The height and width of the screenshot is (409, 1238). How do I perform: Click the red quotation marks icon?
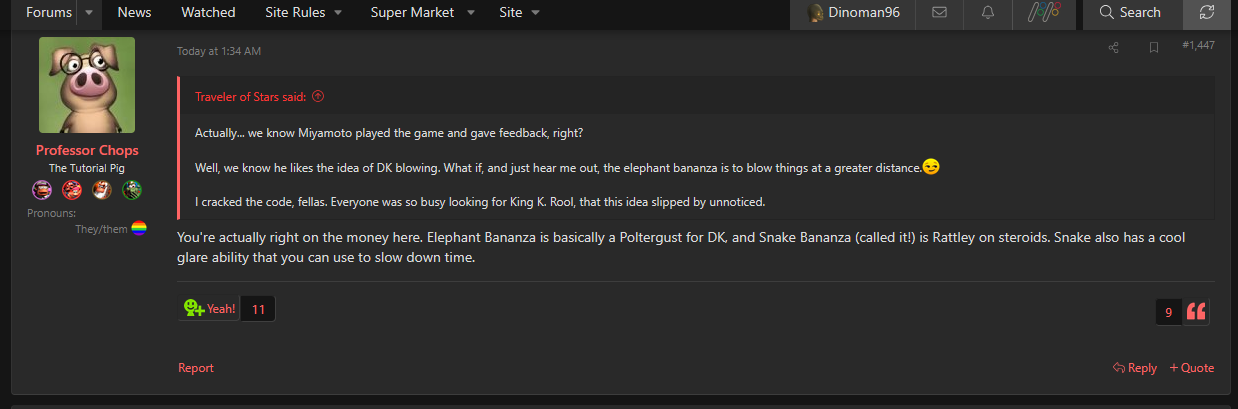click(1196, 311)
